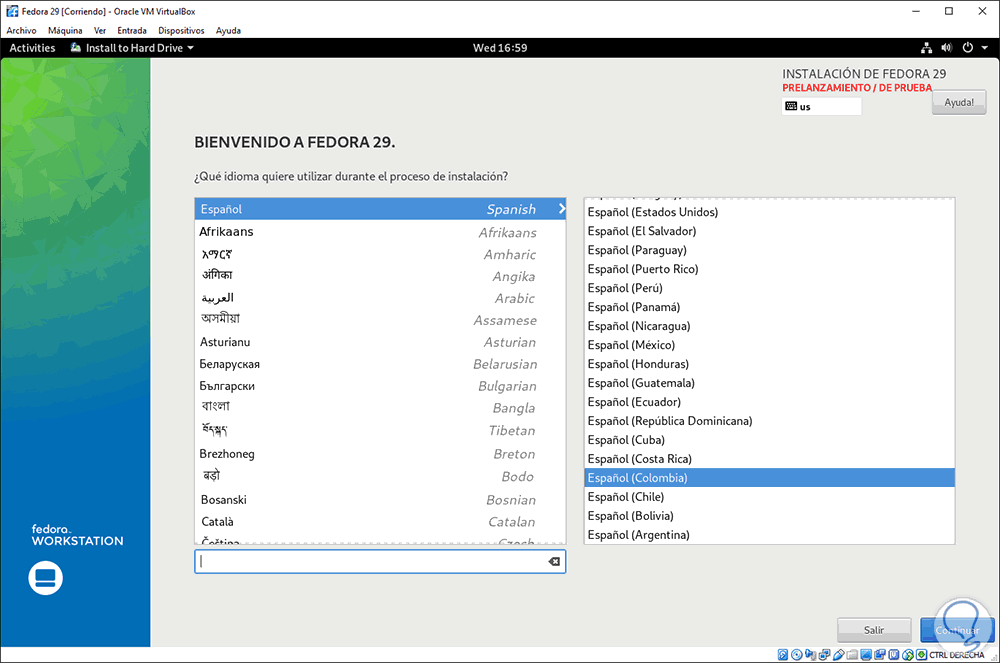
Task: Select the Bangla language row
Action: coord(380,408)
